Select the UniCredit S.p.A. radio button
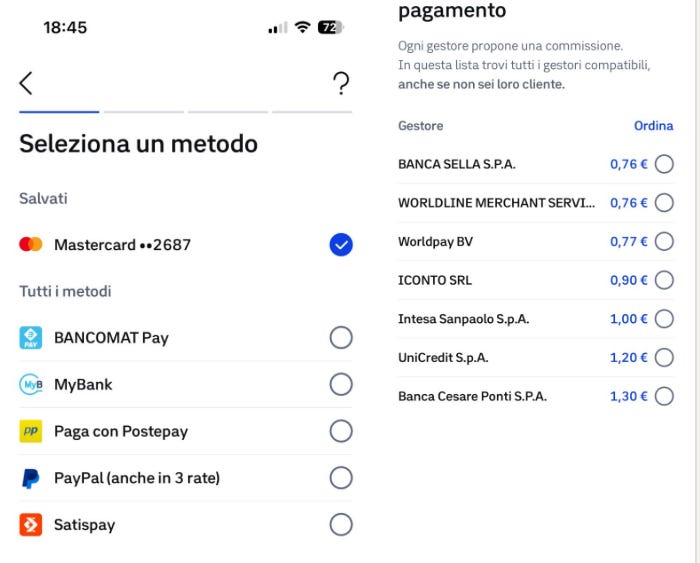The height and width of the screenshot is (563, 700). (x=664, y=358)
